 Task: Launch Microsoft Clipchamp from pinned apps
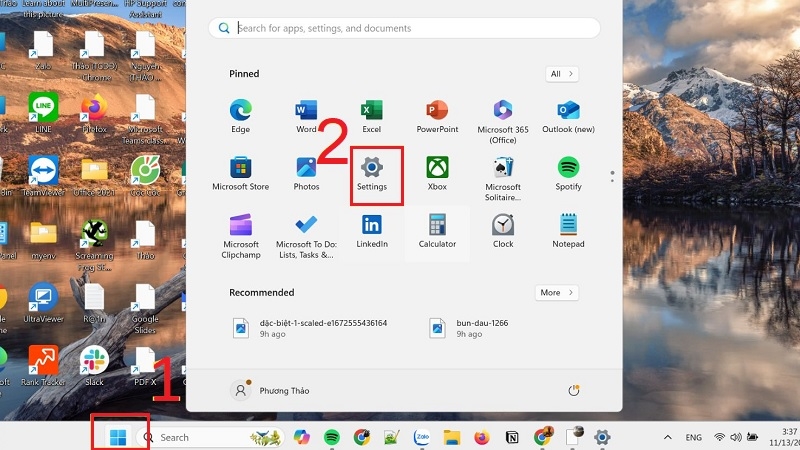click(241, 236)
